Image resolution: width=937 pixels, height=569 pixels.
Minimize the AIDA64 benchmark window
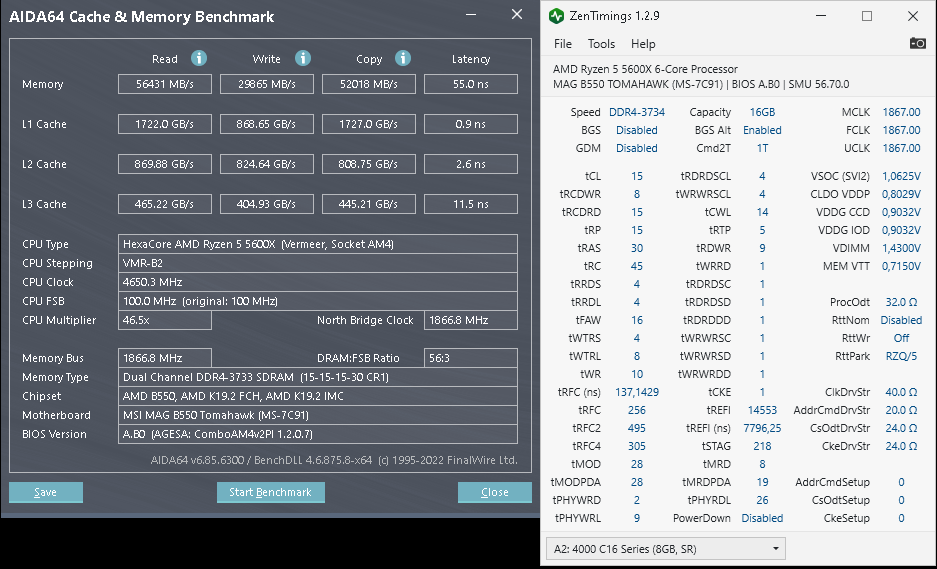pos(472,16)
